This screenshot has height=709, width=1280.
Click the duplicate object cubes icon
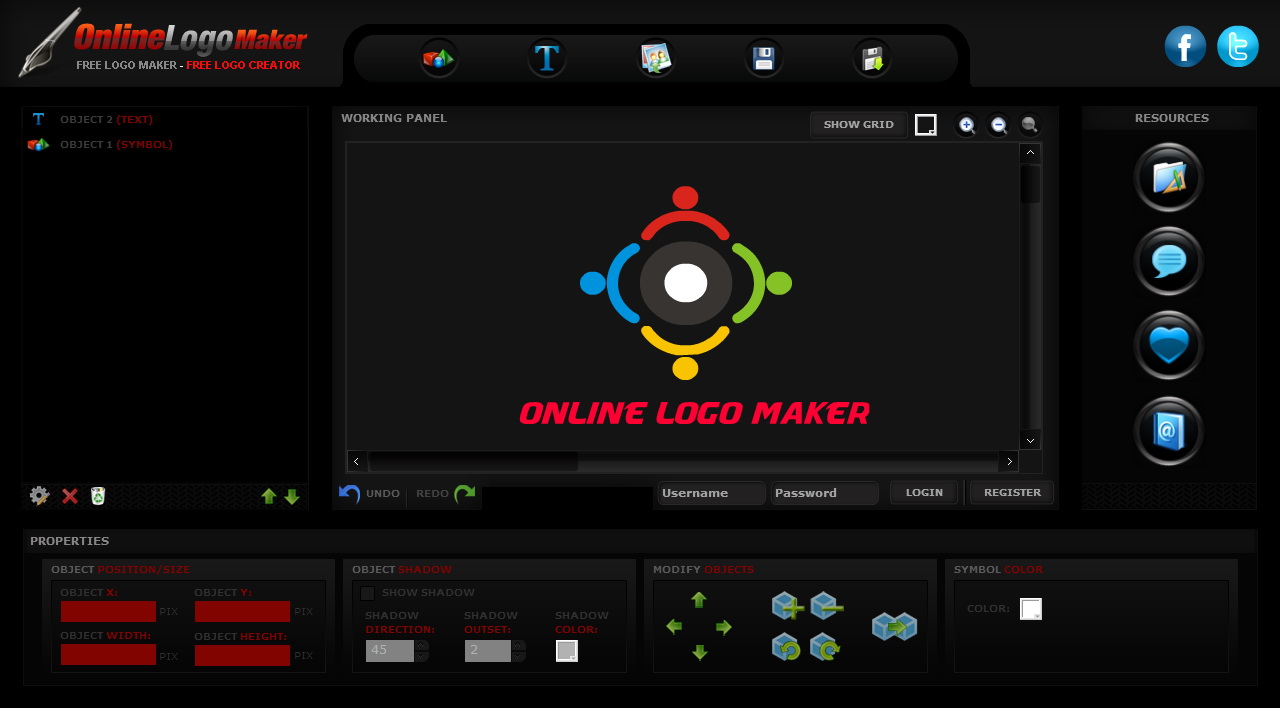(x=895, y=627)
